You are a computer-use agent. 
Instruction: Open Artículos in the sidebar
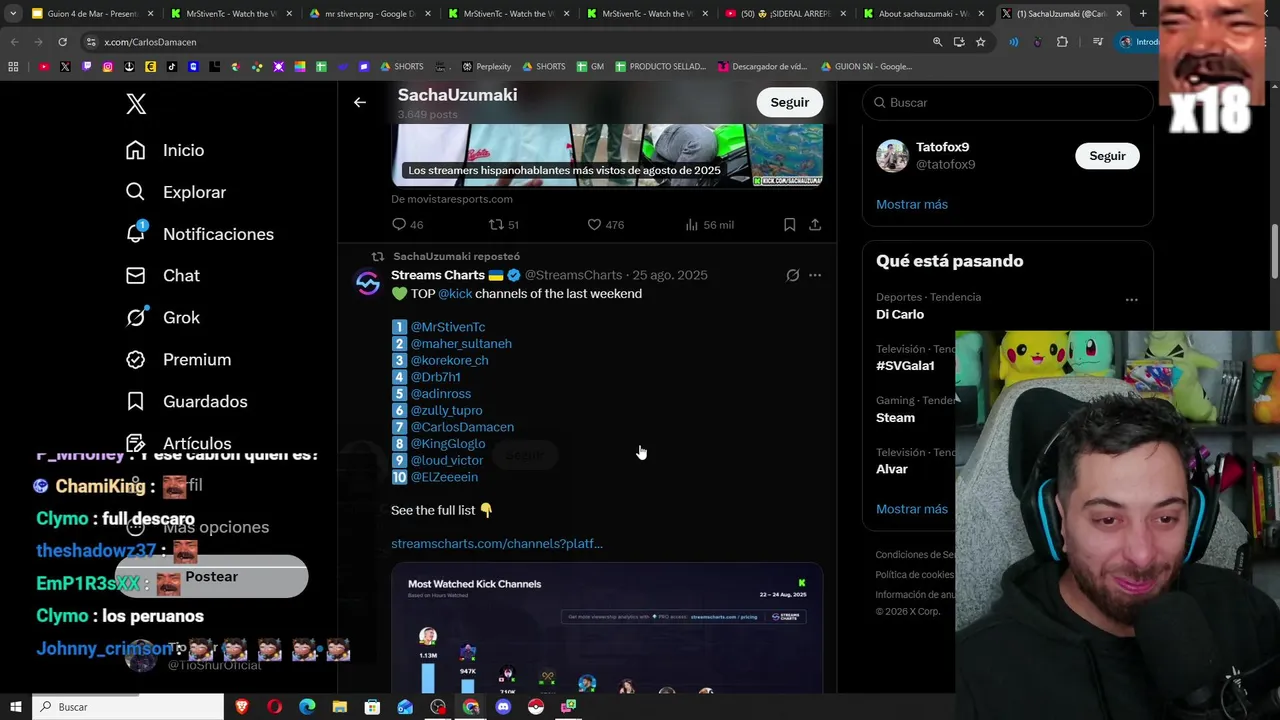(178, 443)
